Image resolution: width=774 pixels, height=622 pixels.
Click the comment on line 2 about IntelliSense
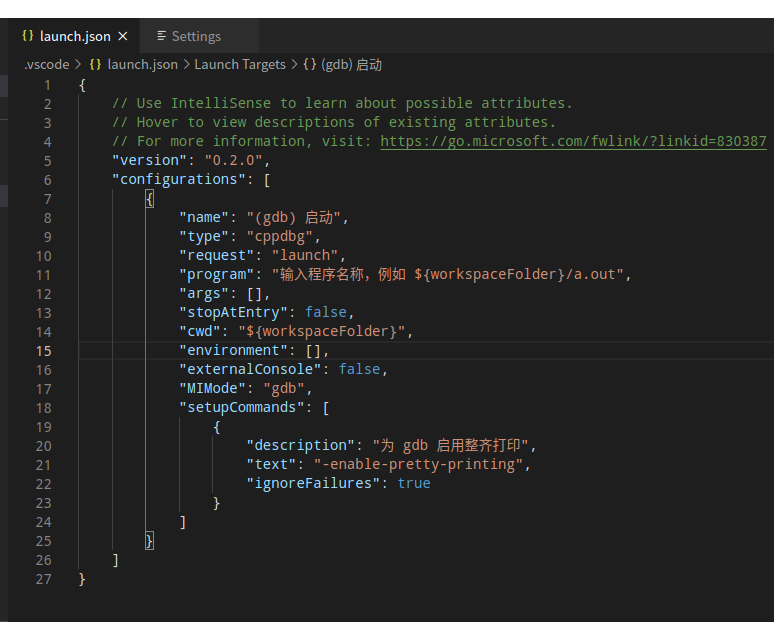click(x=342, y=104)
